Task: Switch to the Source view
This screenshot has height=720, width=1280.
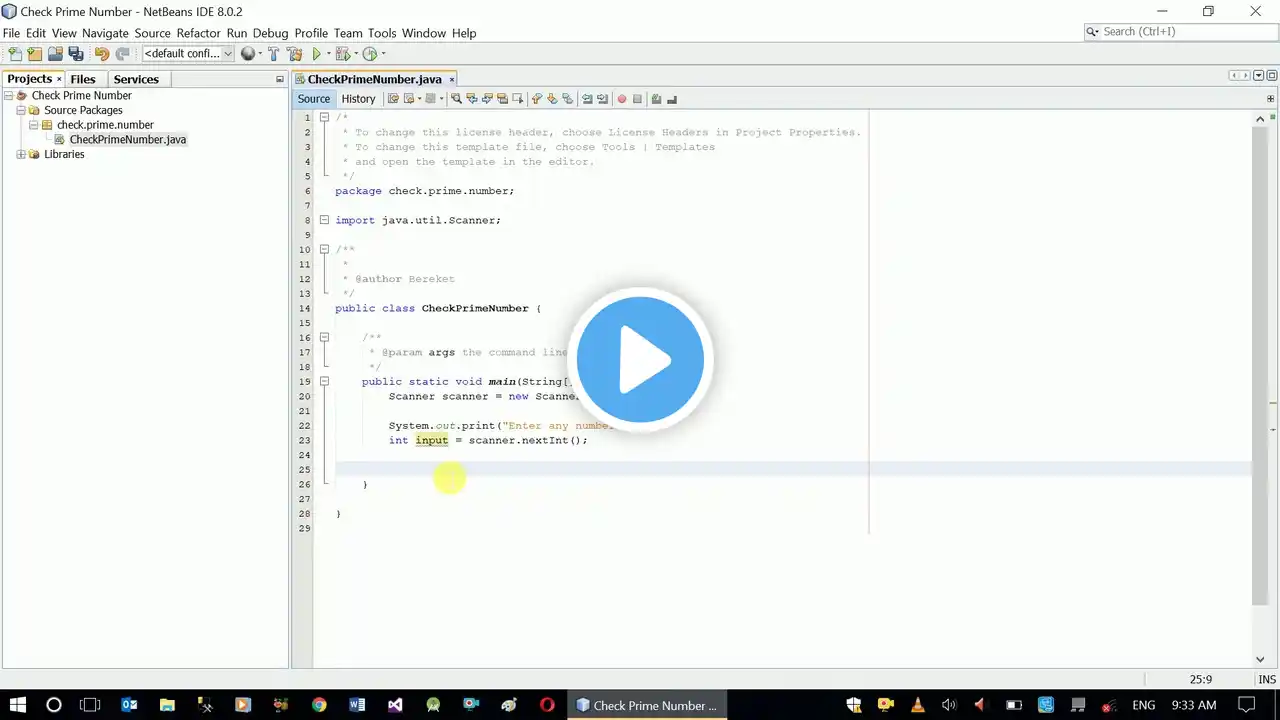Action: point(314,99)
